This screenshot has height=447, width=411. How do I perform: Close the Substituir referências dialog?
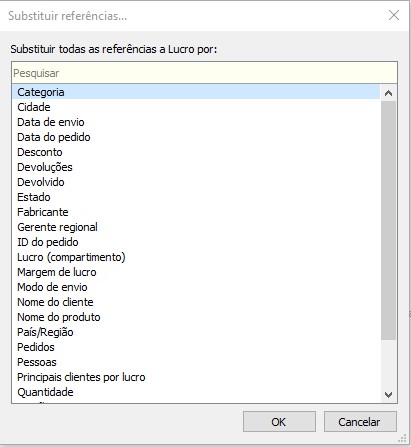[x=394, y=15]
